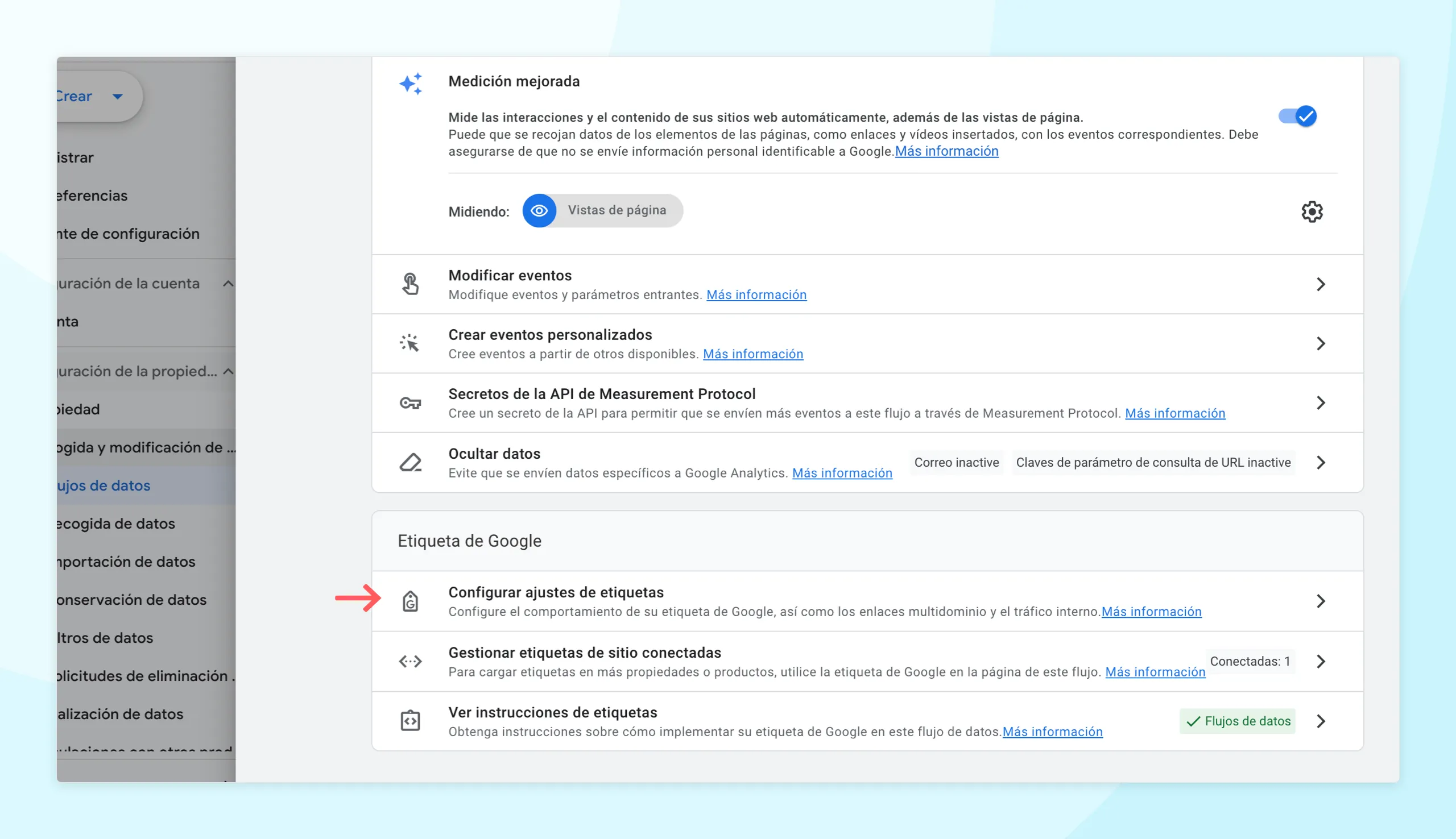1456x839 pixels.
Task: Open Propiedad item in sidebar
Action: point(146,409)
